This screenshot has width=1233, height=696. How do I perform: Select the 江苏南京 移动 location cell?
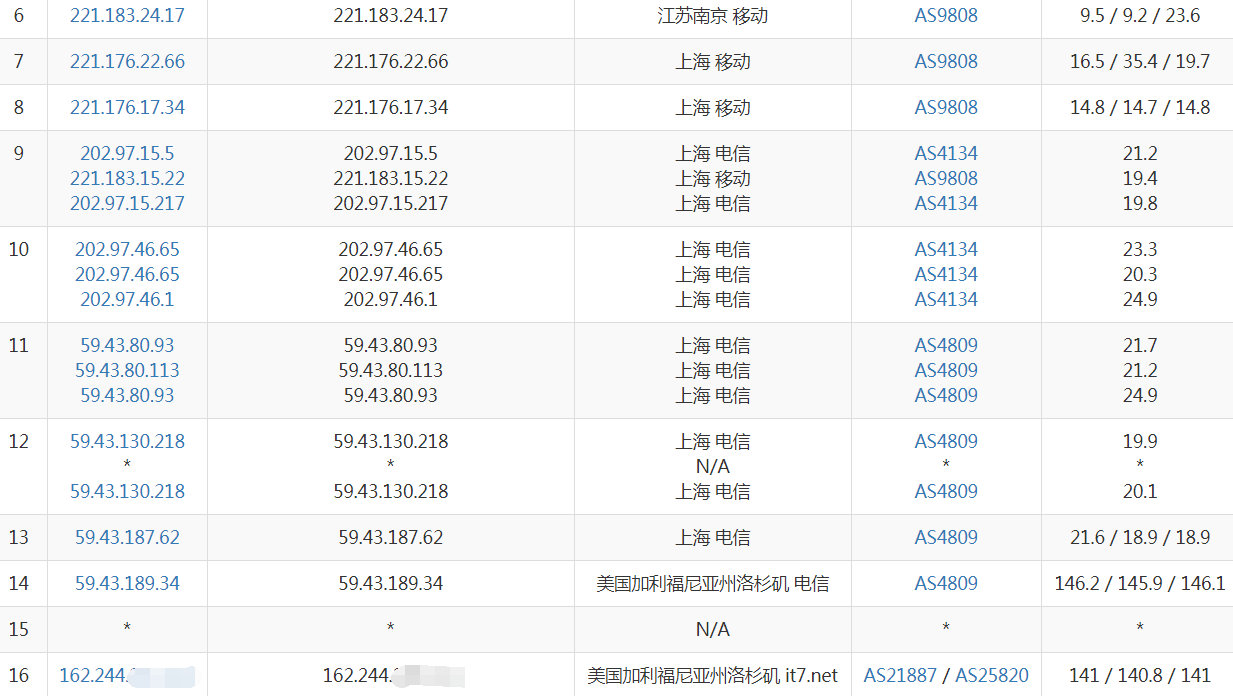(x=712, y=15)
